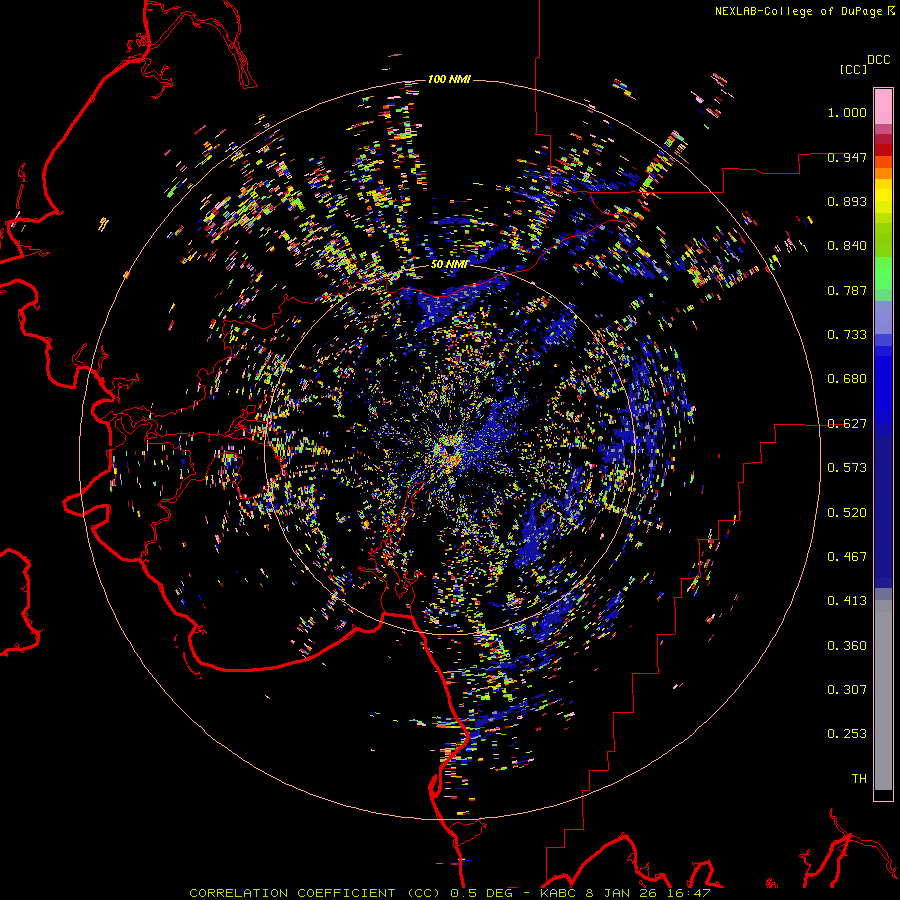Select the 0.840 scale value

point(847,246)
